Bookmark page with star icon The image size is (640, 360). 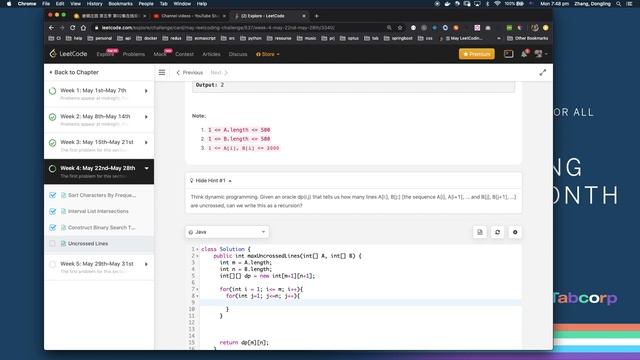click(400, 27)
